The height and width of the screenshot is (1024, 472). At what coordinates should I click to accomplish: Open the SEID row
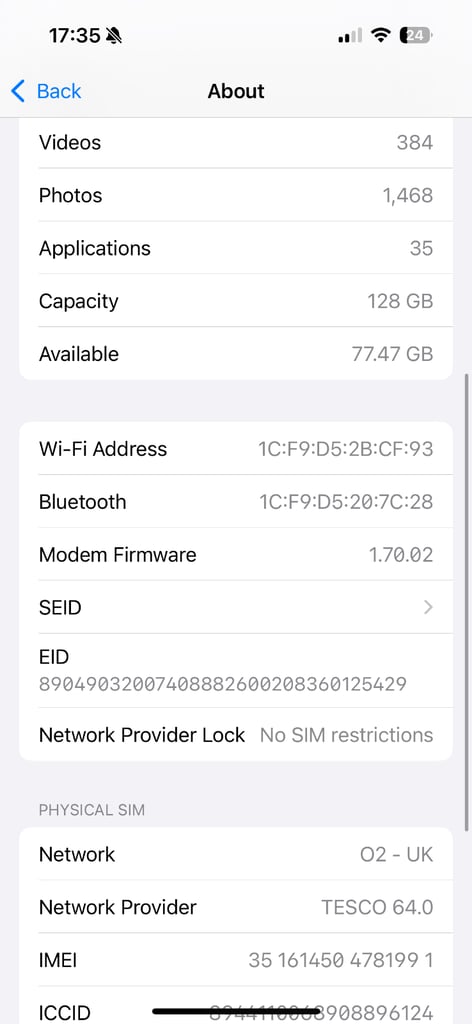[x=236, y=607]
